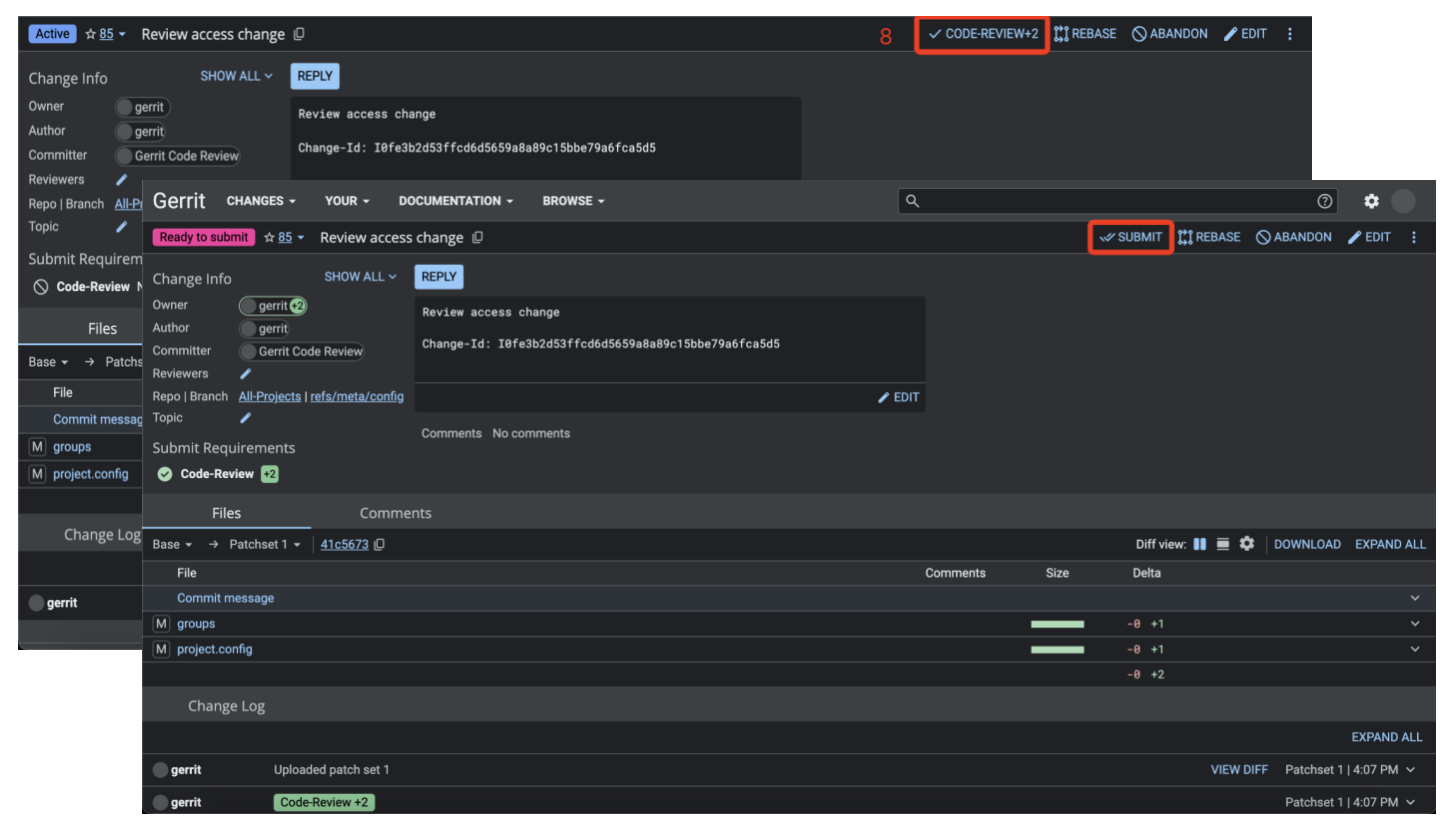Open the refs/meta/config branch link

(357, 397)
